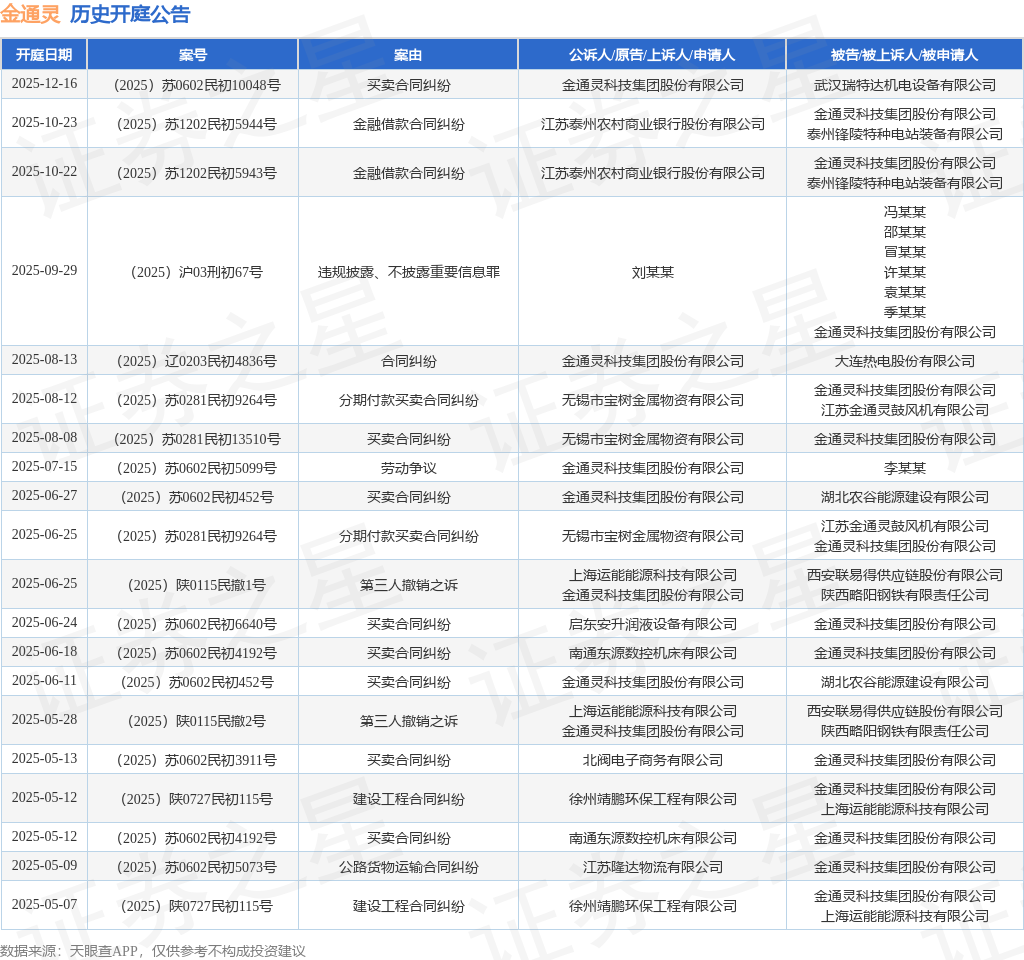
Task: Click plaintiff 江苏隆达物流有限公司
Action: (652, 867)
